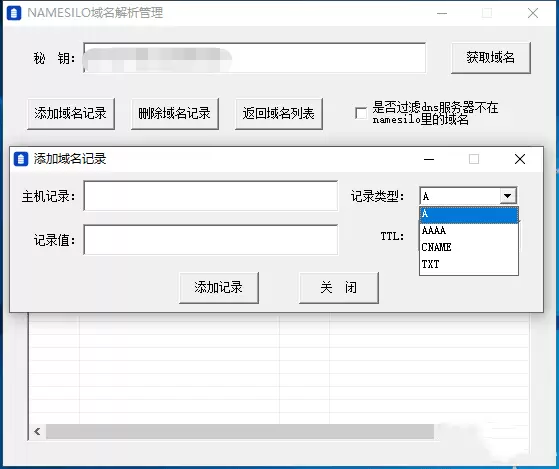The height and width of the screenshot is (469, 559).
Task: Close the NAMESILO main window
Action: pyautogui.click(x=533, y=13)
